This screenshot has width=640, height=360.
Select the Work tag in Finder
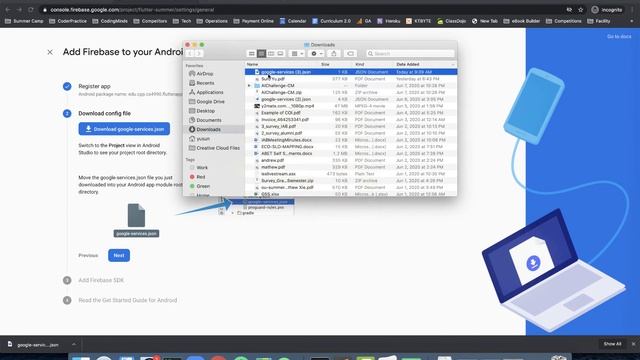pos(202,168)
